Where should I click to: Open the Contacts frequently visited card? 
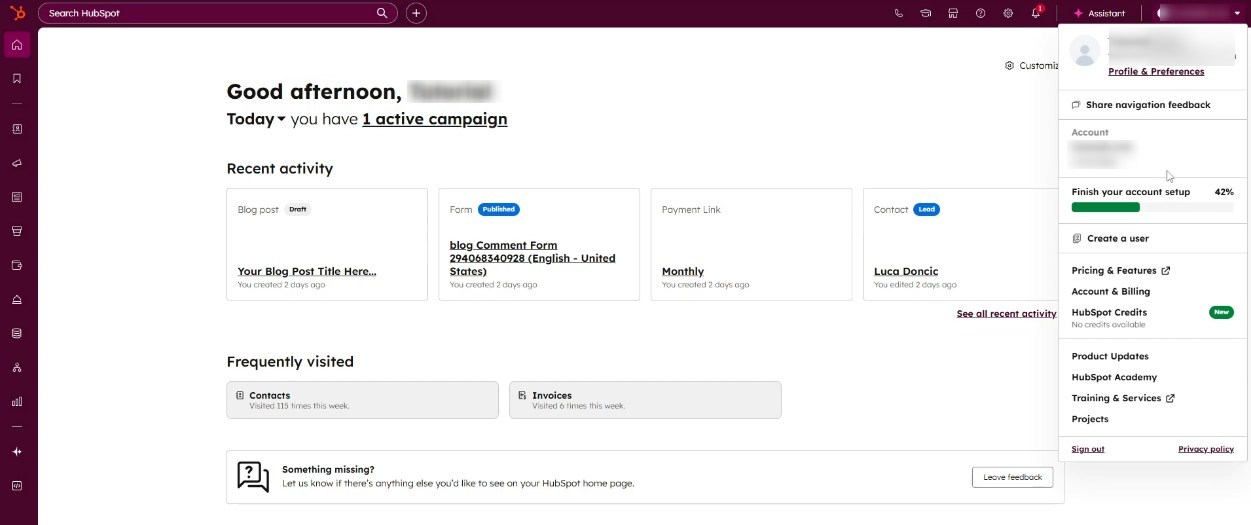[362, 400]
